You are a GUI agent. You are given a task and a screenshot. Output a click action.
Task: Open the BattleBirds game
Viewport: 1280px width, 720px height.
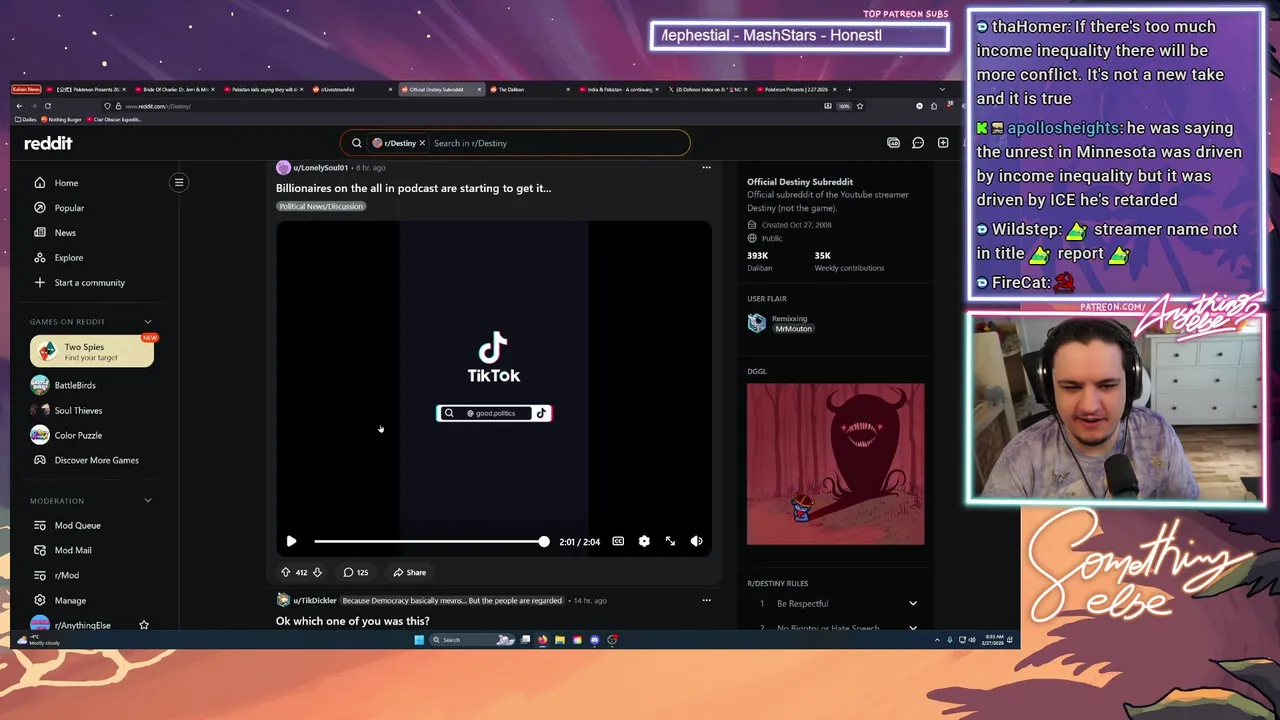[75, 385]
